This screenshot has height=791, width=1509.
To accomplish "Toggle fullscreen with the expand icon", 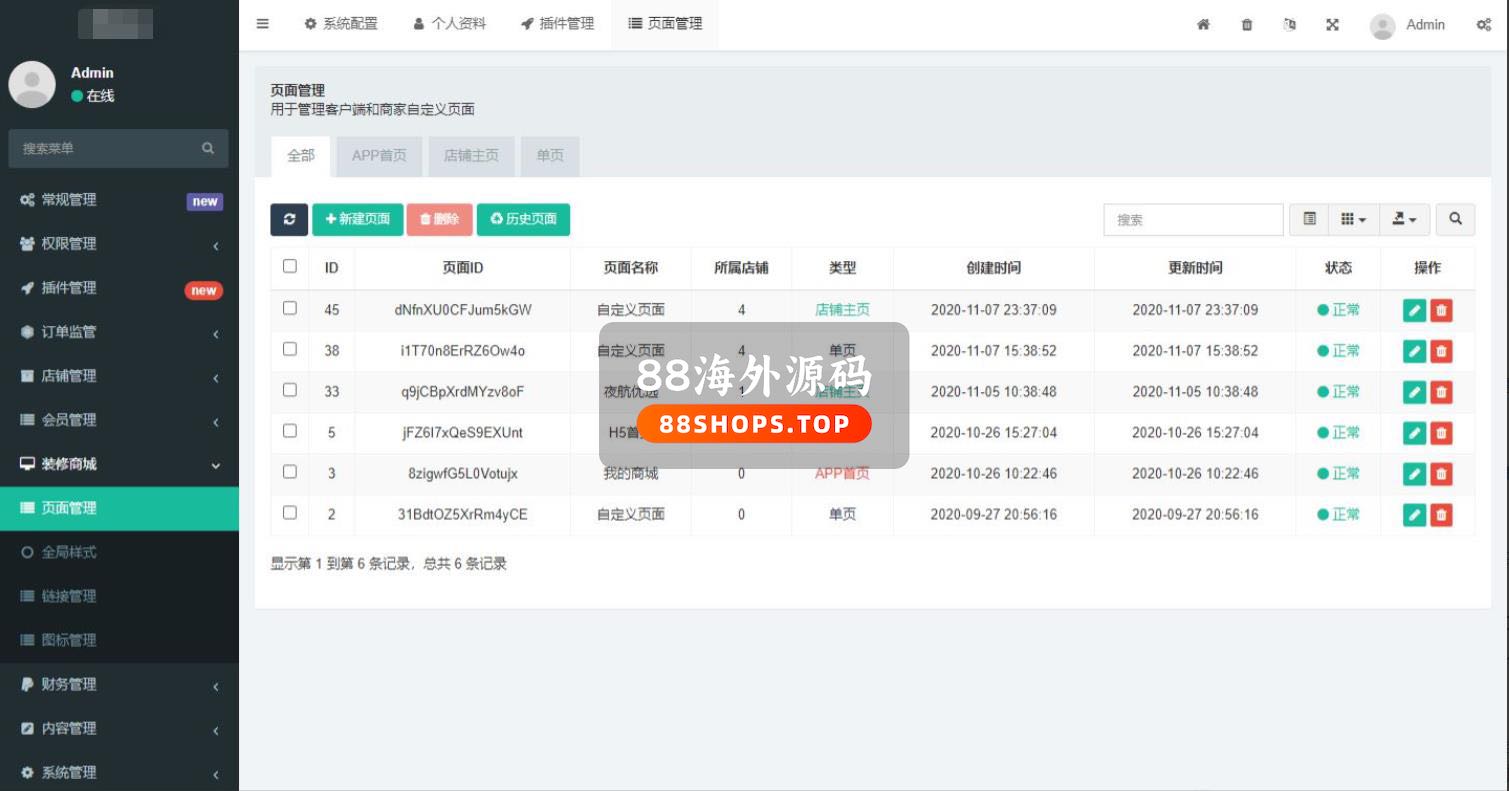I will point(1332,25).
